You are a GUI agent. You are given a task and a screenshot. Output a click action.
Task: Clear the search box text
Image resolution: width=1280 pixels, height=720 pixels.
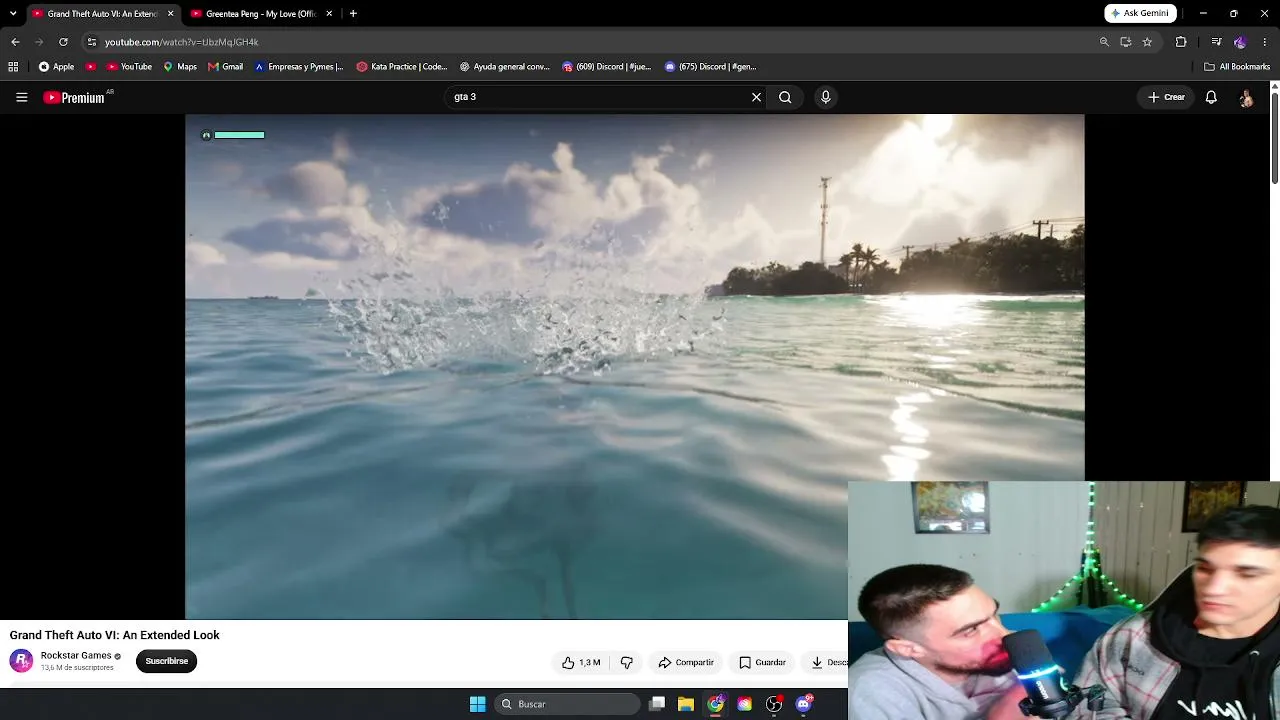756,97
